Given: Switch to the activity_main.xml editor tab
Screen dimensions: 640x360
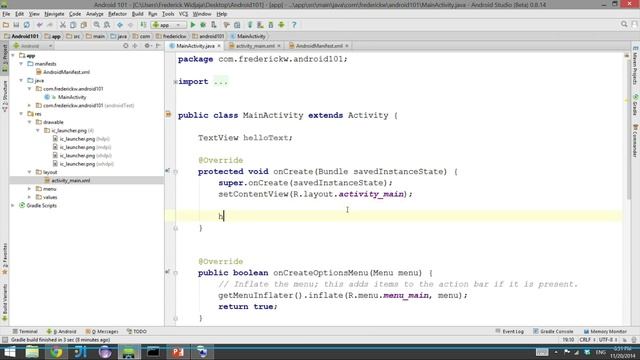Looking at the screenshot, I should coord(255,46).
